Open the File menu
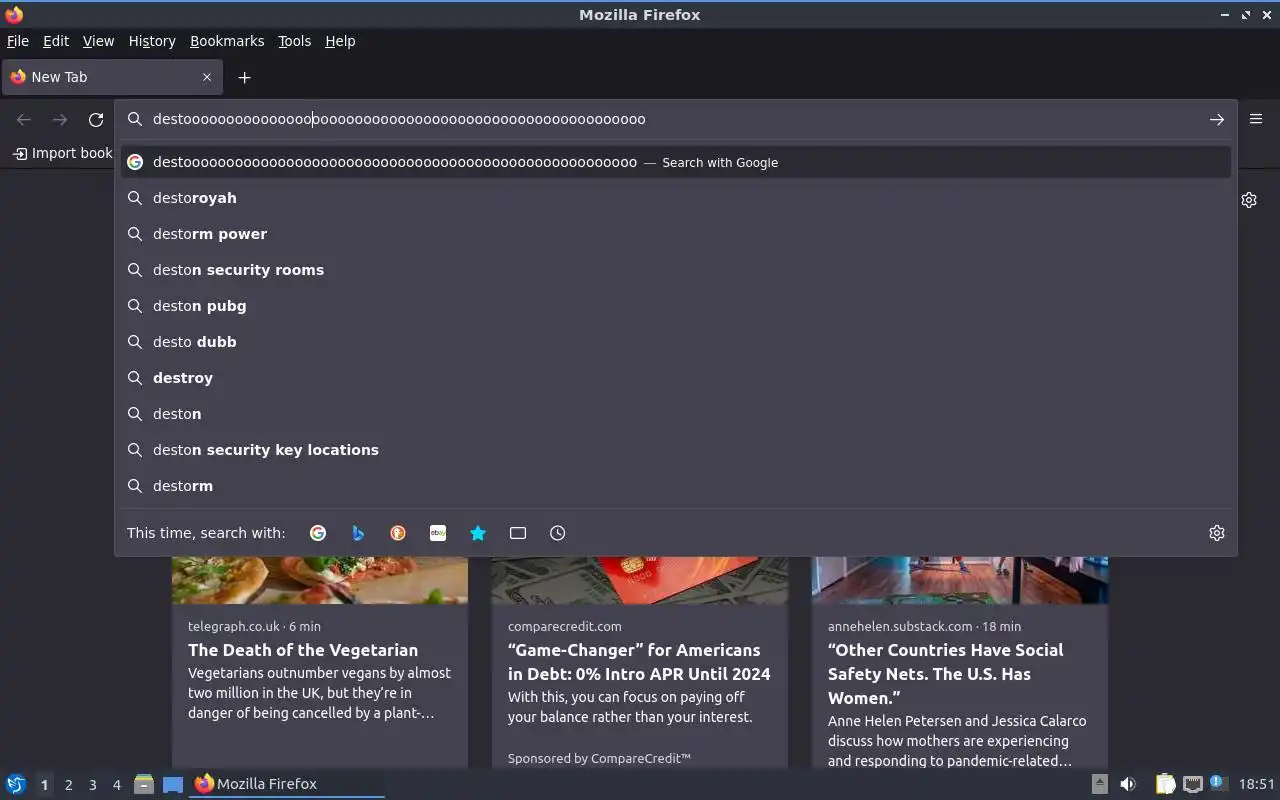The width and height of the screenshot is (1280, 800). pyautogui.click(x=18, y=41)
